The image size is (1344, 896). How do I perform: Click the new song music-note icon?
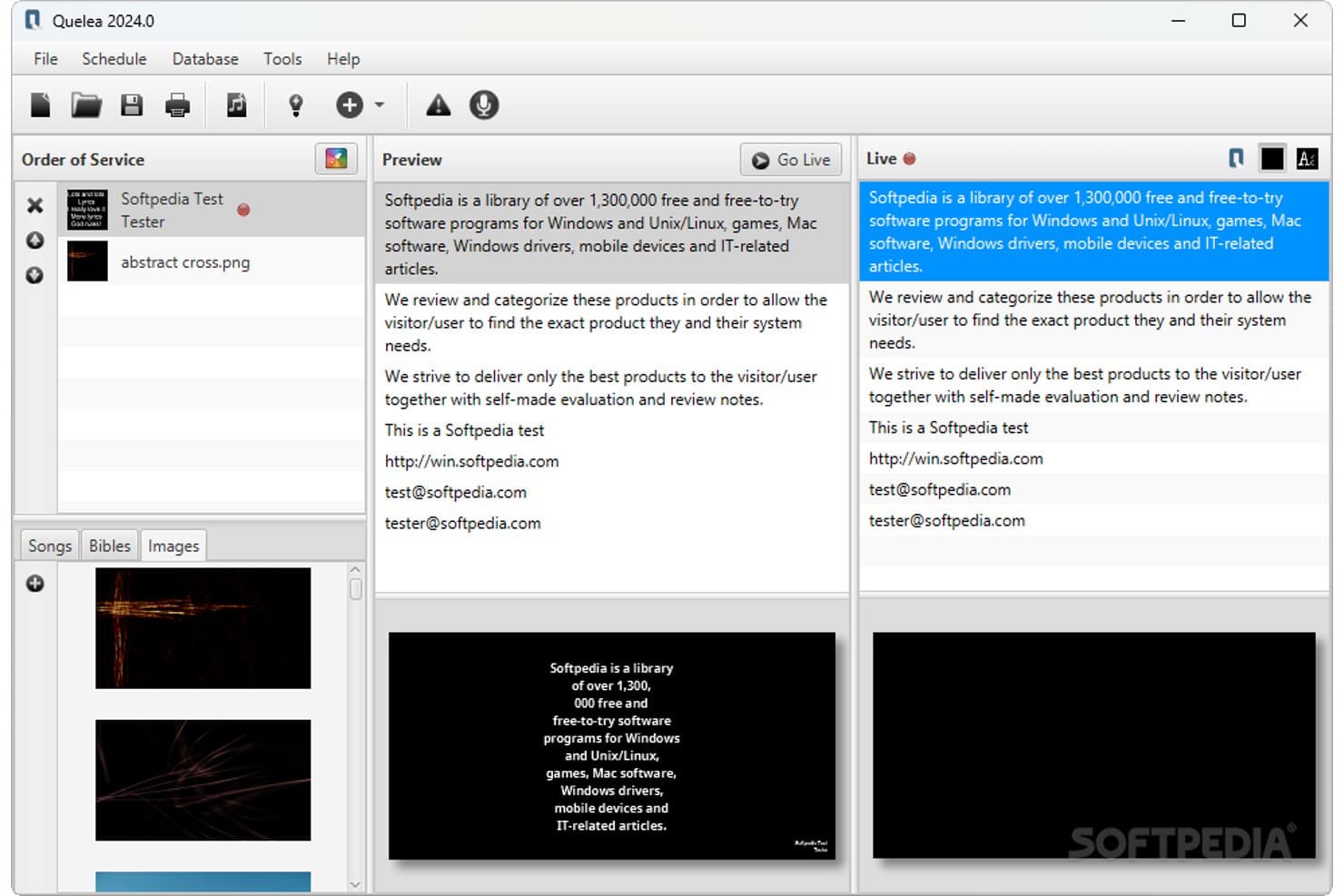(x=236, y=105)
